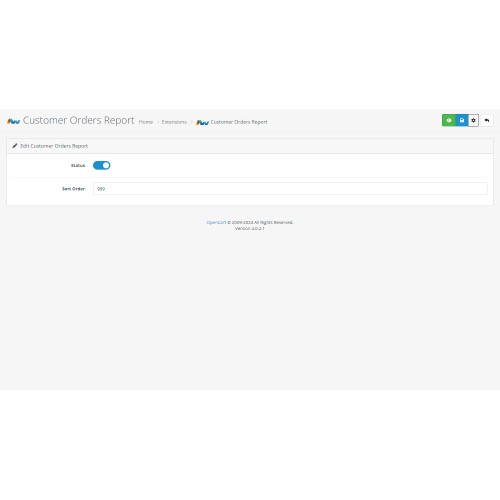Save settings with the blue floppy-disk button
This screenshot has height=500, width=500.
[x=462, y=120]
